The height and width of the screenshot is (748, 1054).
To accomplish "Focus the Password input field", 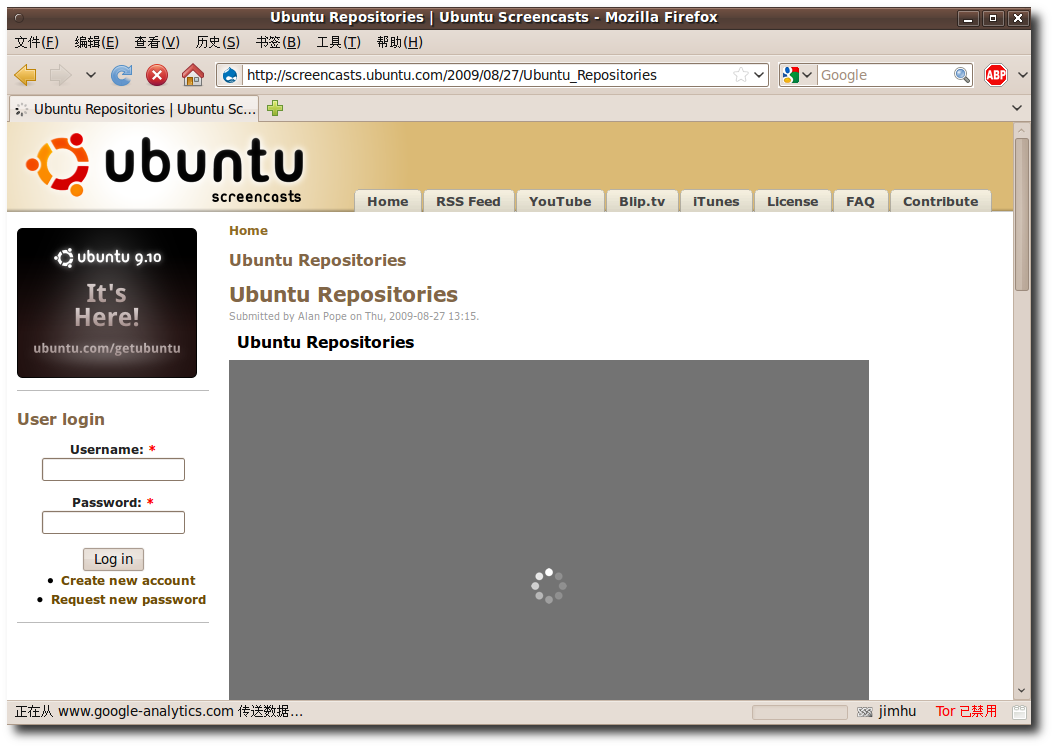I will coord(113,522).
